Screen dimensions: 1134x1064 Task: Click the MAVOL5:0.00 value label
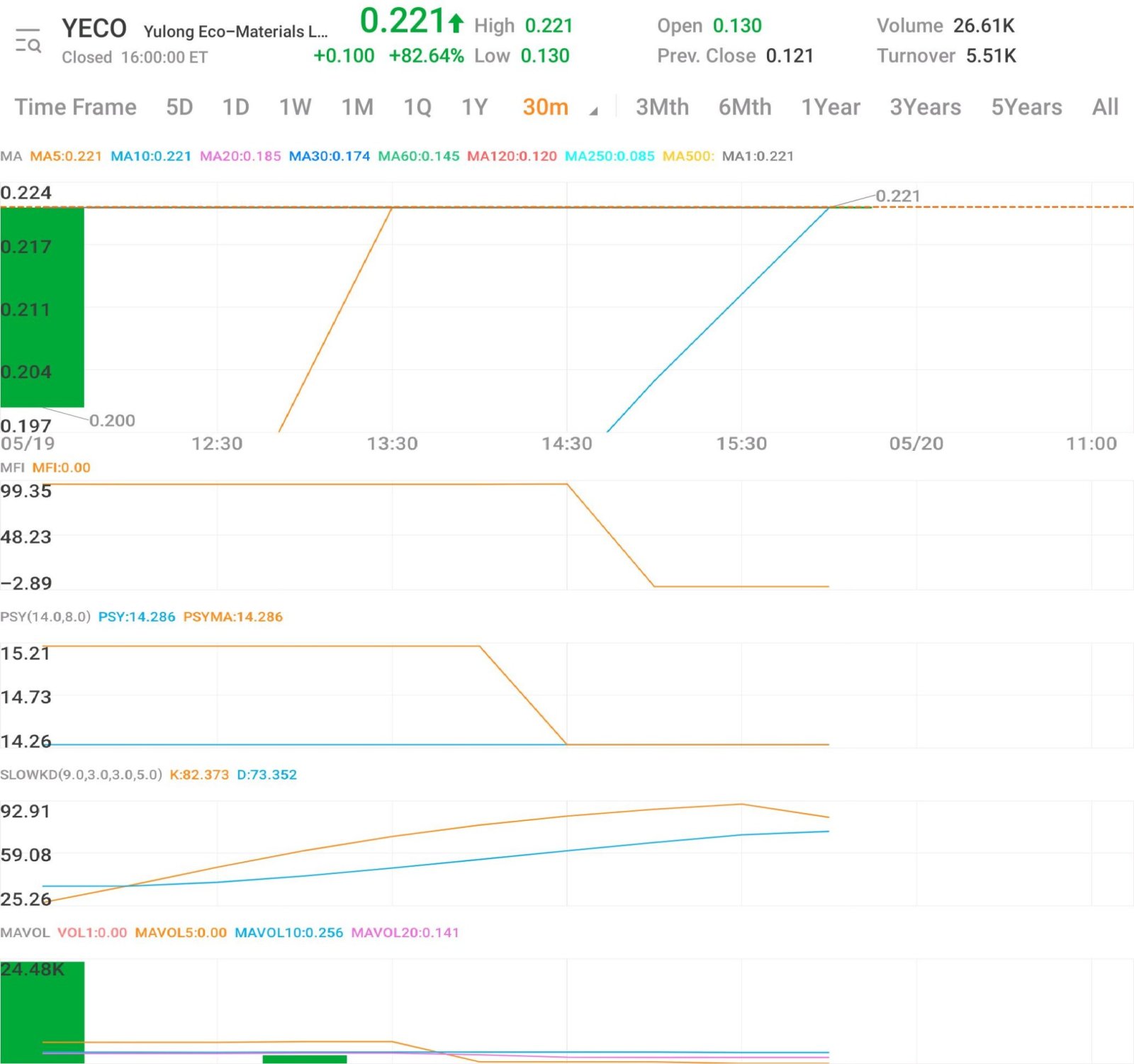tap(181, 933)
